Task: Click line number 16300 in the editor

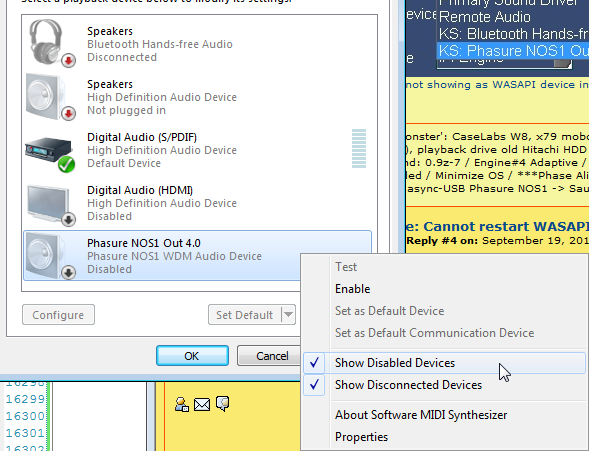Action: (25, 416)
